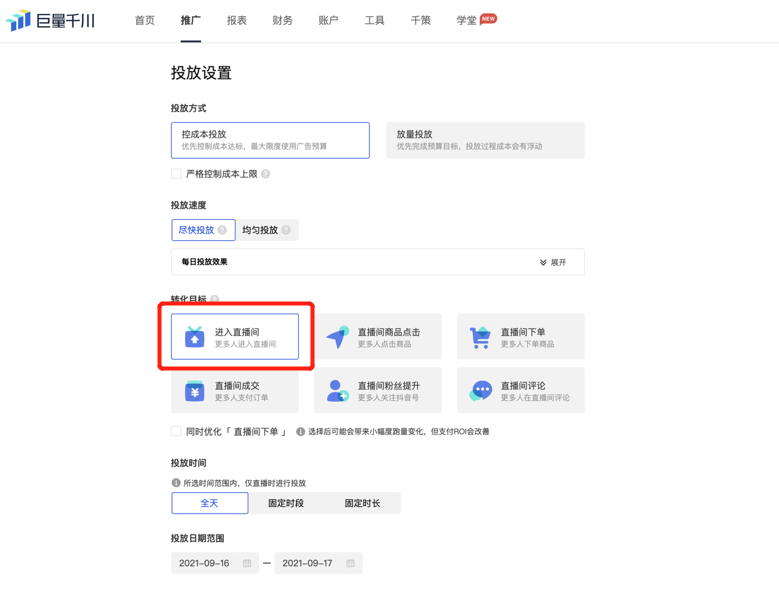Select 直播间评论 conversion goal card
Screen dimensions: 779x589
[521, 390]
